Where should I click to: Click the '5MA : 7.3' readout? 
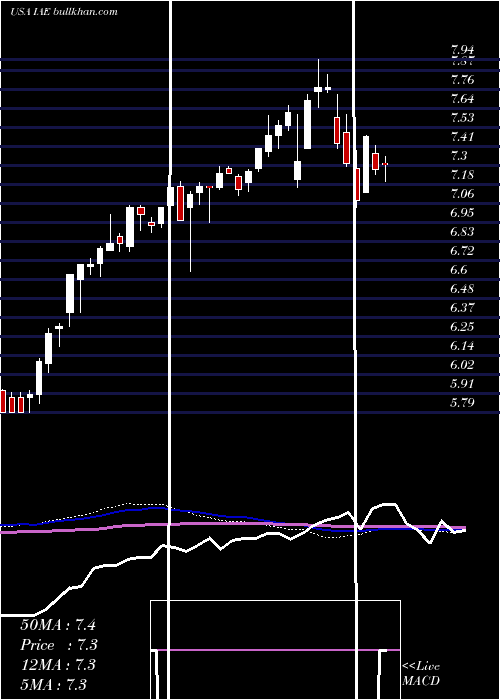pos(53,685)
